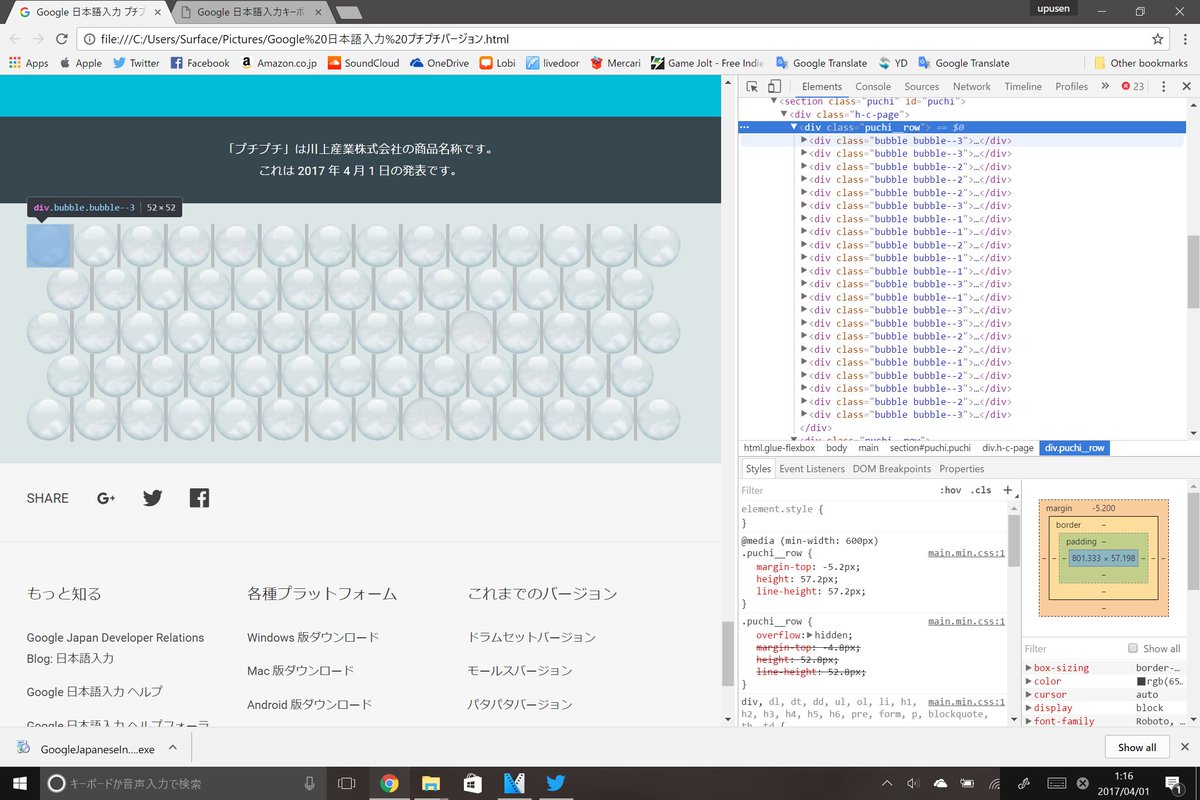Open the Windows Start menu

(x=20, y=783)
